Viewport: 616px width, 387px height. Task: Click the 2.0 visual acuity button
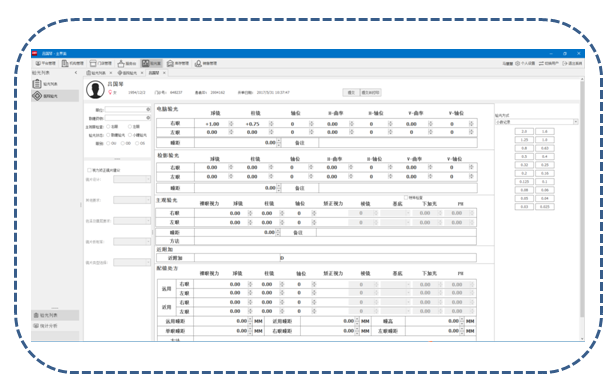[524, 131]
